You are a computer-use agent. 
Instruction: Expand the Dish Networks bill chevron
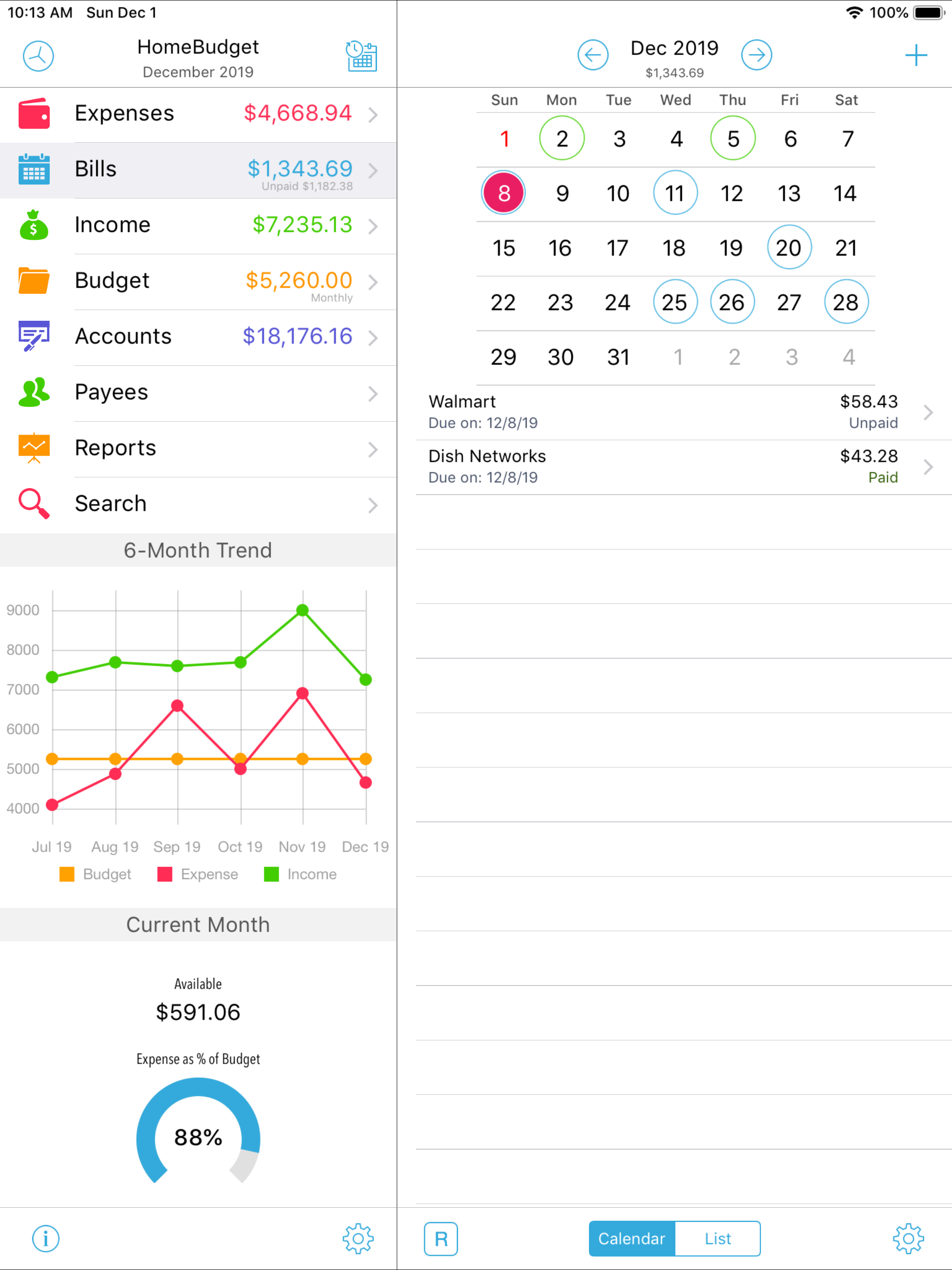(x=928, y=467)
